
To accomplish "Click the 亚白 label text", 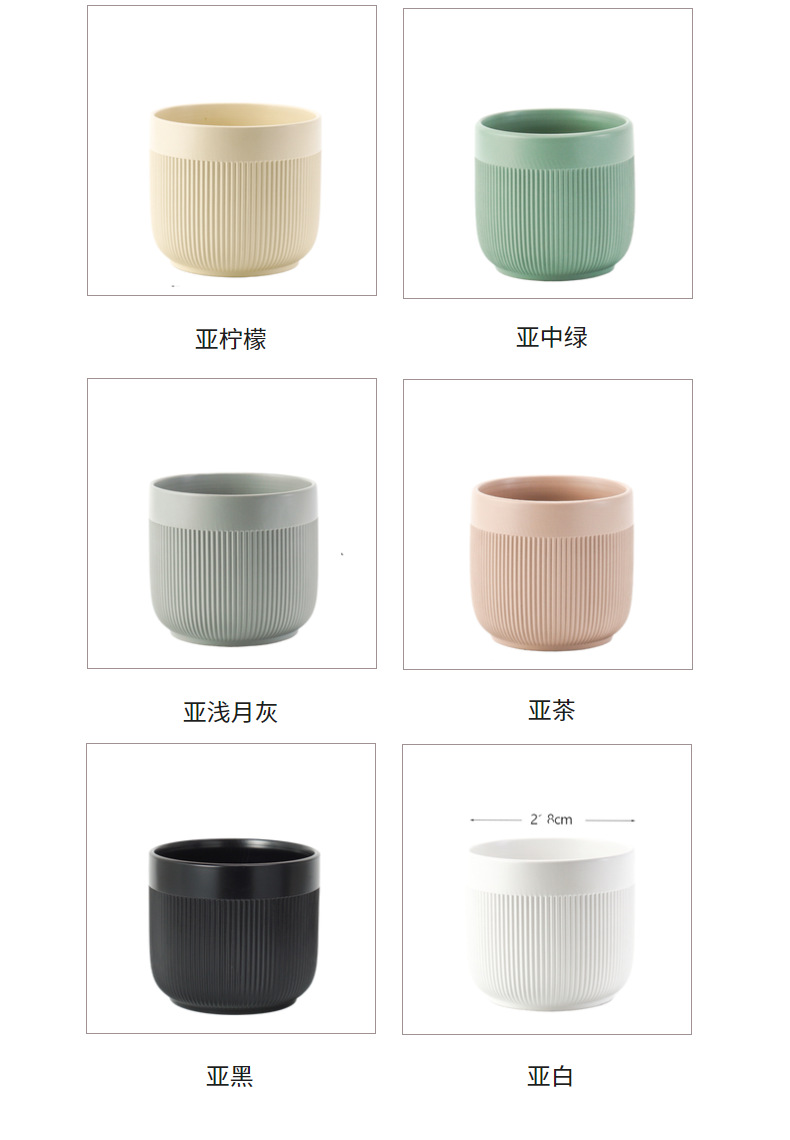I will [x=550, y=1076].
